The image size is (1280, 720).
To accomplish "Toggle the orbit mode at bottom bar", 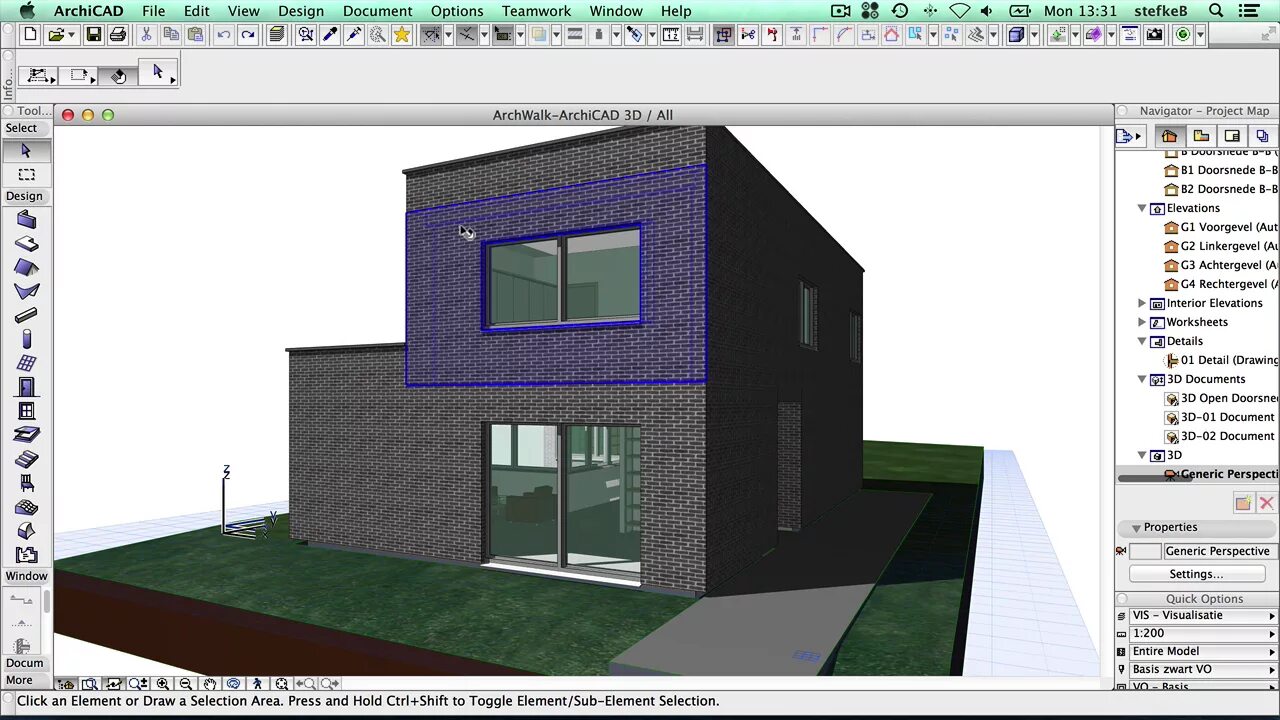I will pyautogui.click(x=234, y=684).
